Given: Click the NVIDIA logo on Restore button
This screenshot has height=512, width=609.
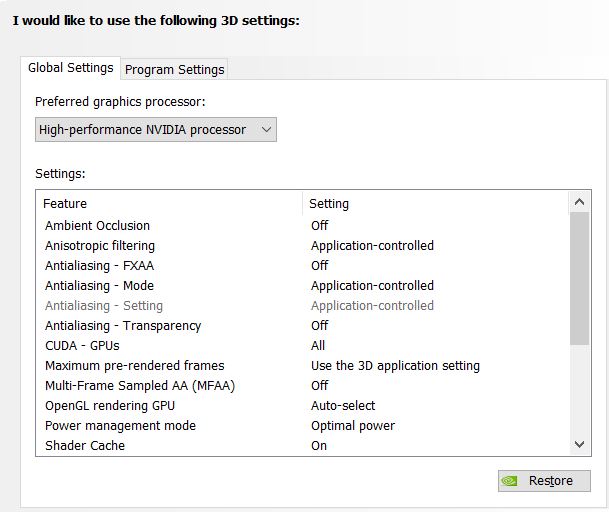Looking at the screenshot, I should pos(510,481).
